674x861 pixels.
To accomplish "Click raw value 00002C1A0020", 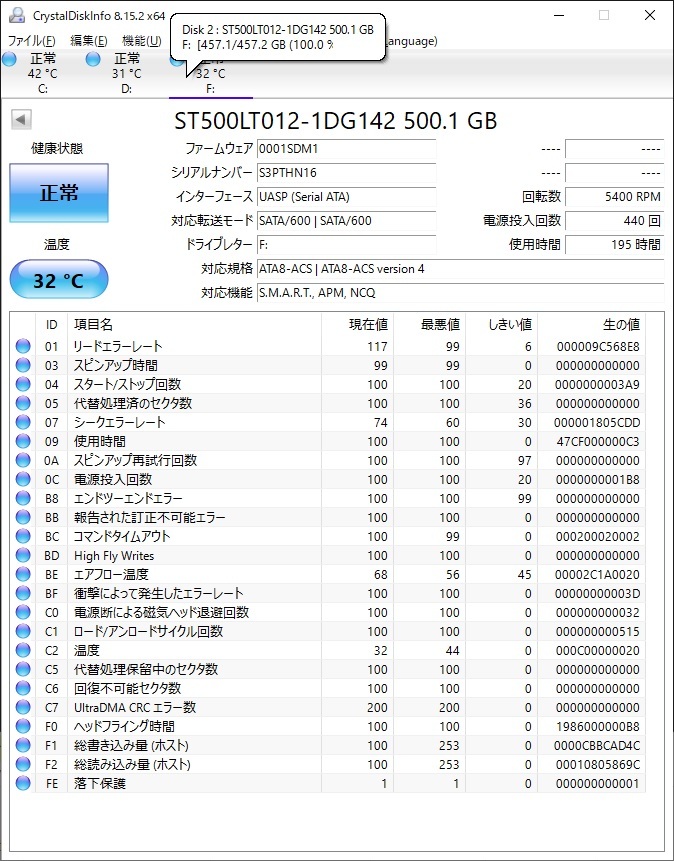I will point(598,574).
